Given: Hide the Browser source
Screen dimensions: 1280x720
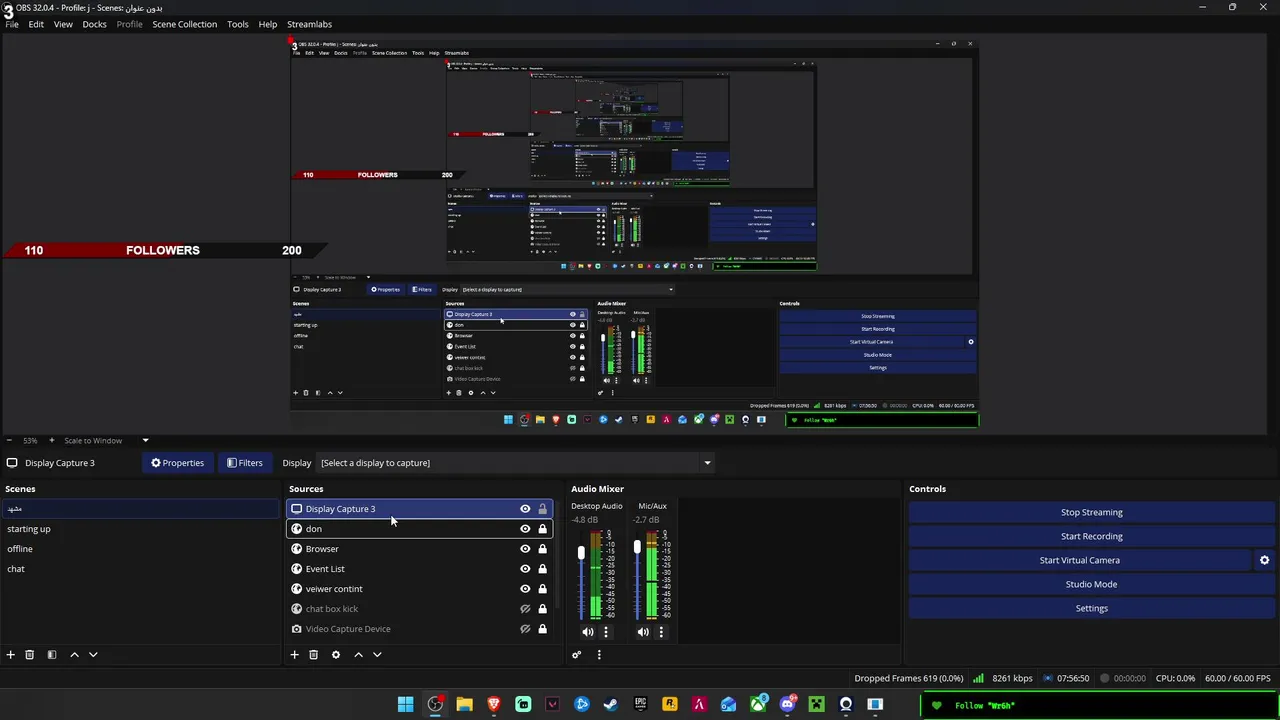Looking at the screenshot, I should pos(525,549).
